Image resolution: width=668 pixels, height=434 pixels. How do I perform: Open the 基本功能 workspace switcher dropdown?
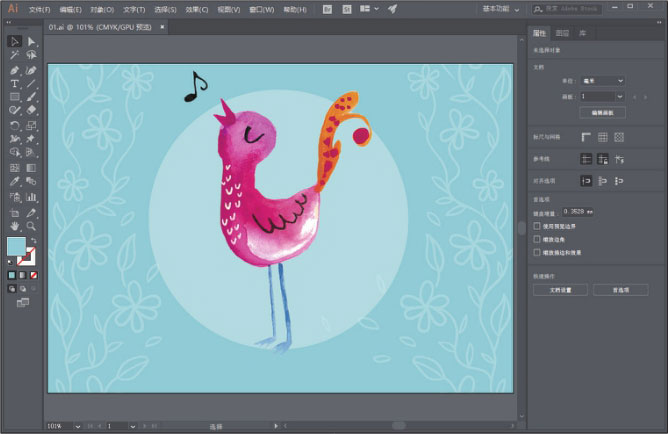click(x=506, y=9)
